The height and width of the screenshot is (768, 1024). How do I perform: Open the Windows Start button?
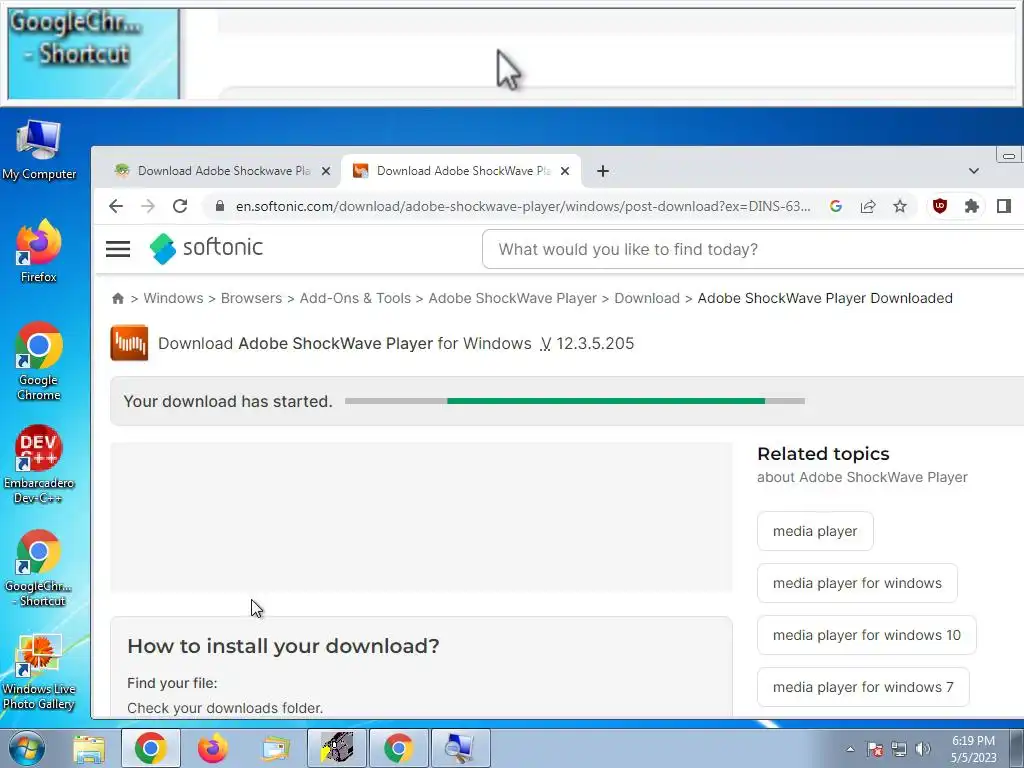coord(27,748)
